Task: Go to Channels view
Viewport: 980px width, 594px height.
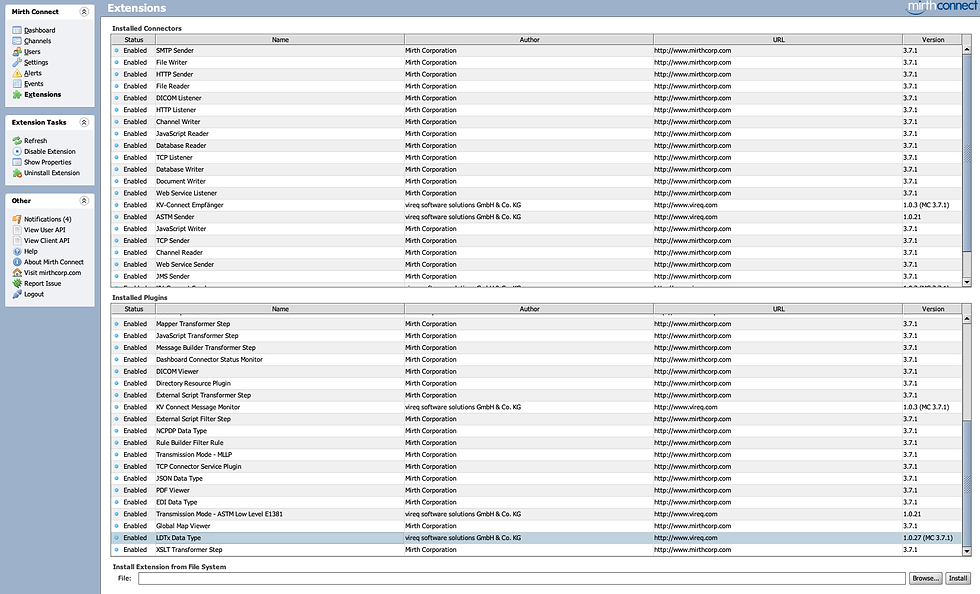Action: (38, 41)
